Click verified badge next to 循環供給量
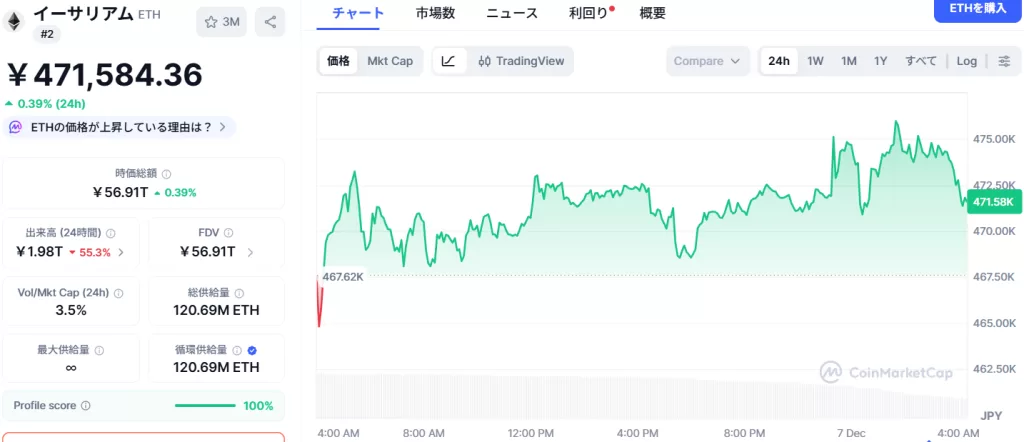Viewport: 1024px width, 442px height. pos(252,351)
